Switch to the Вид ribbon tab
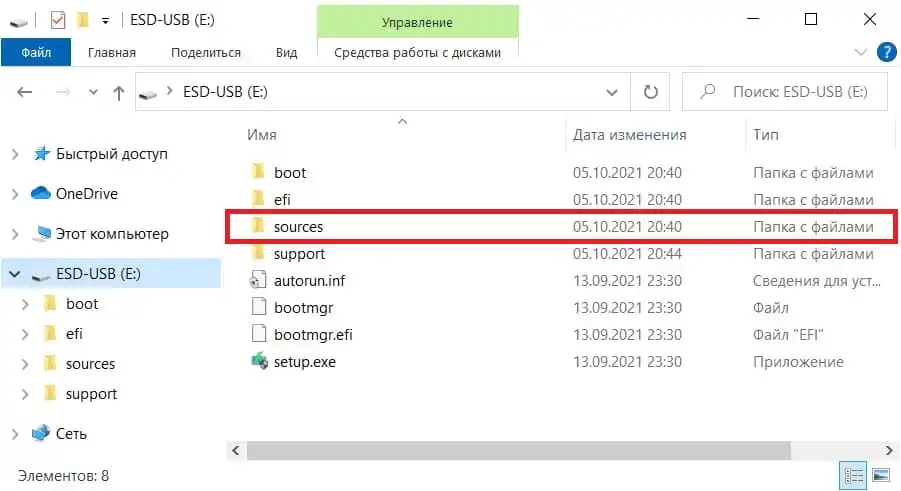 coord(286,52)
